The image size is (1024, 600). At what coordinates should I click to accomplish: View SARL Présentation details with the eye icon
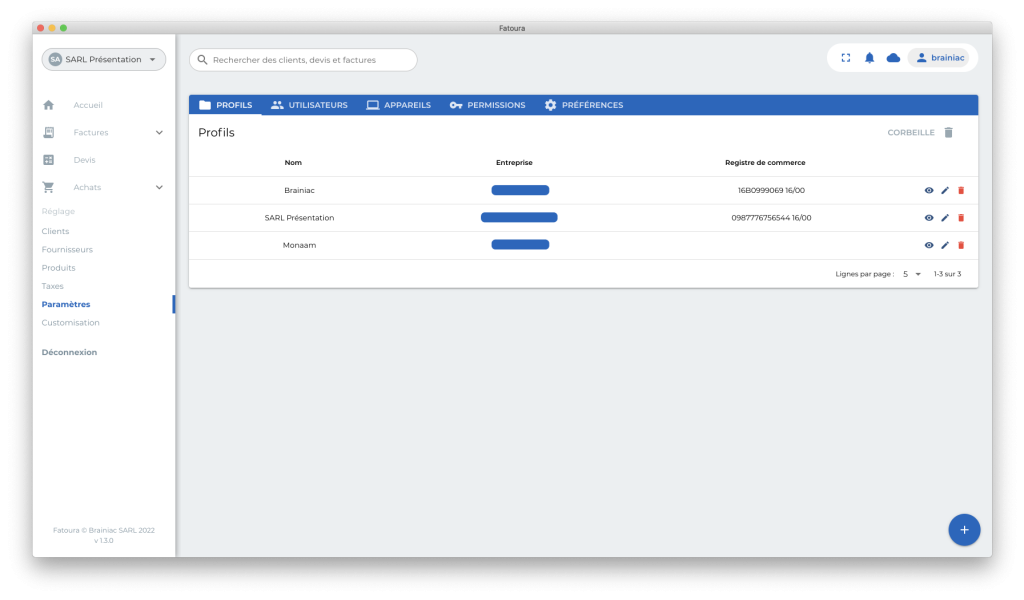(x=928, y=217)
